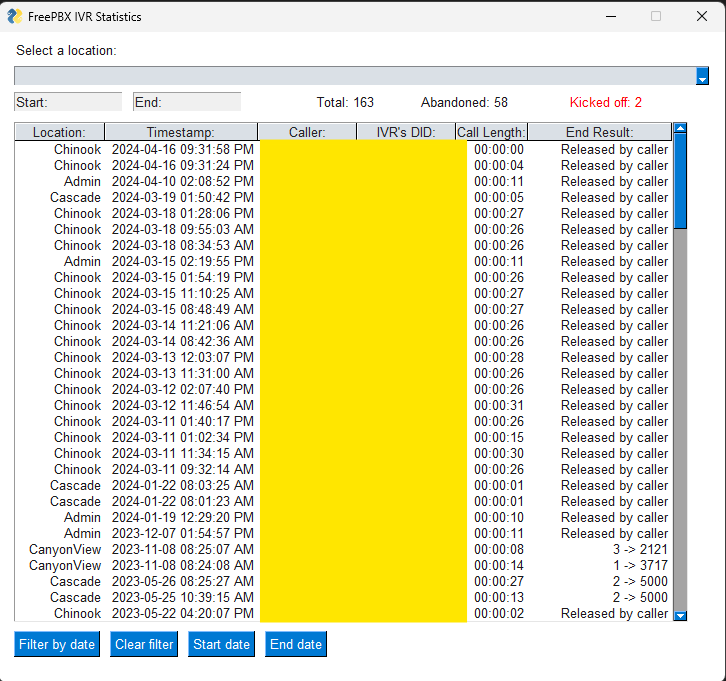Click the Abandoned: 58 label
This screenshot has height=681, width=726.
pos(464,102)
